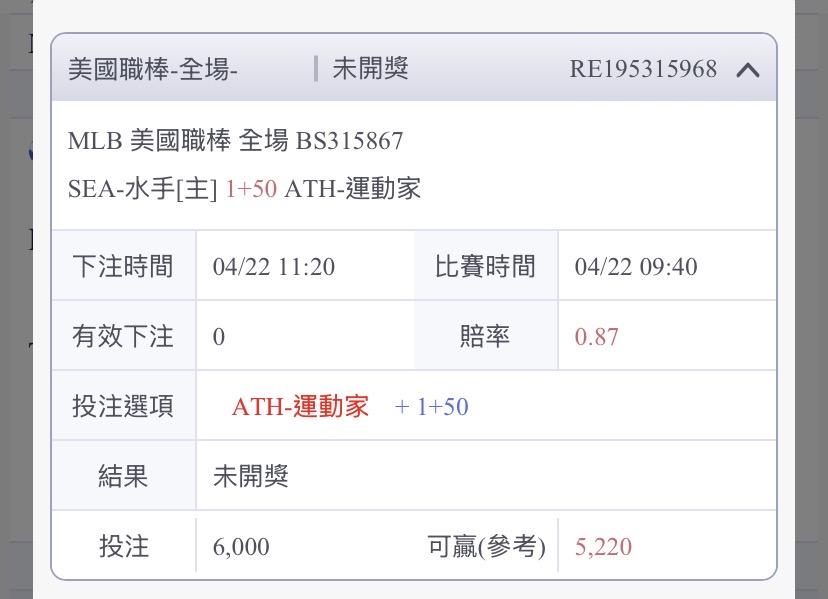Select the odds value 0.87
Image resolution: width=828 pixels, height=599 pixels.
tap(597, 337)
